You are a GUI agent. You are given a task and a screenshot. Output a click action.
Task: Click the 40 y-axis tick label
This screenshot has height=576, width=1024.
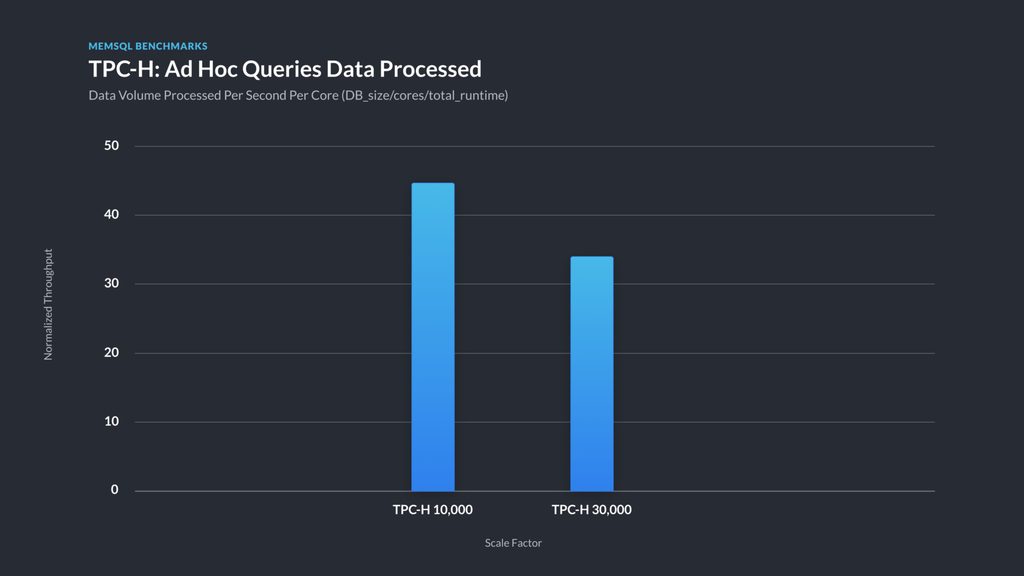pyautogui.click(x=112, y=214)
